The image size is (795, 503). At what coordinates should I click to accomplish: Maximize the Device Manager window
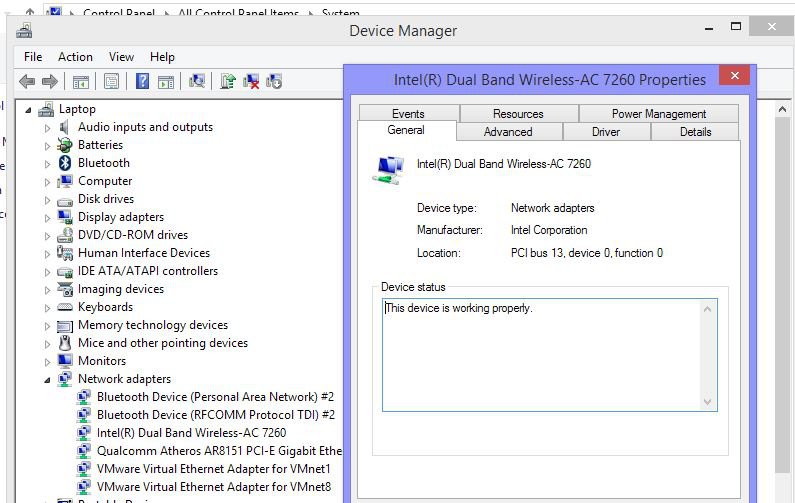(x=736, y=26)
